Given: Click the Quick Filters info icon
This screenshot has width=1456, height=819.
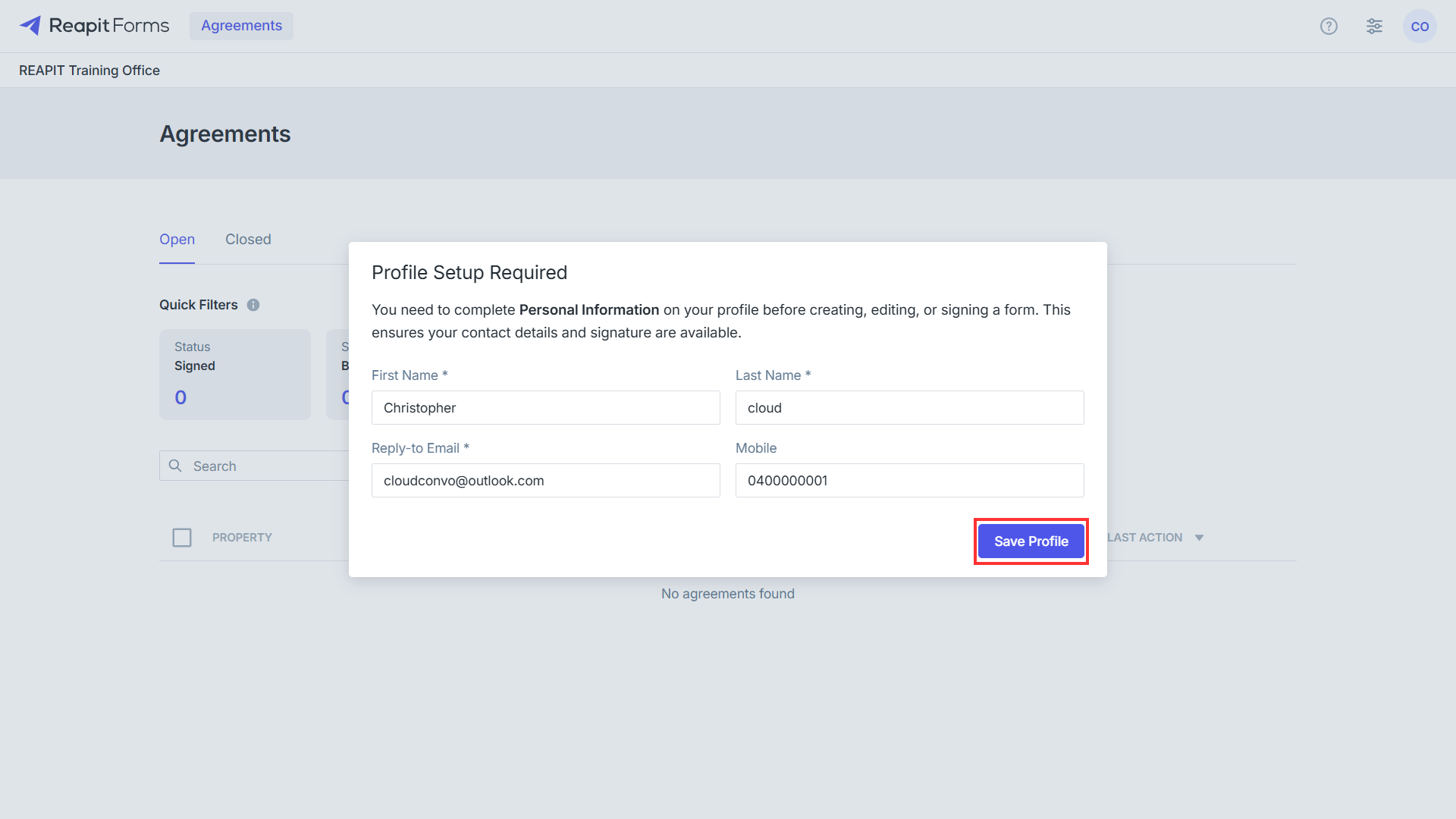Looking at the screenshot, I should click(253, 305).
